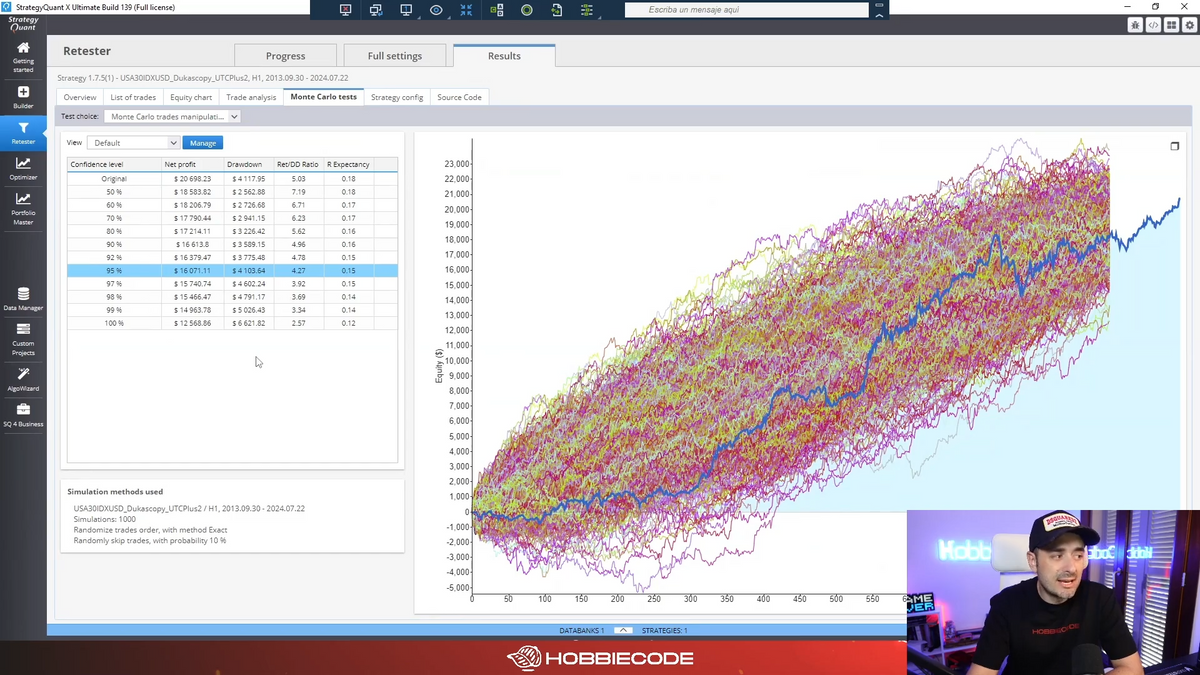
Task: Click the document export icon in recording toolbar
Action: point(557,10)
